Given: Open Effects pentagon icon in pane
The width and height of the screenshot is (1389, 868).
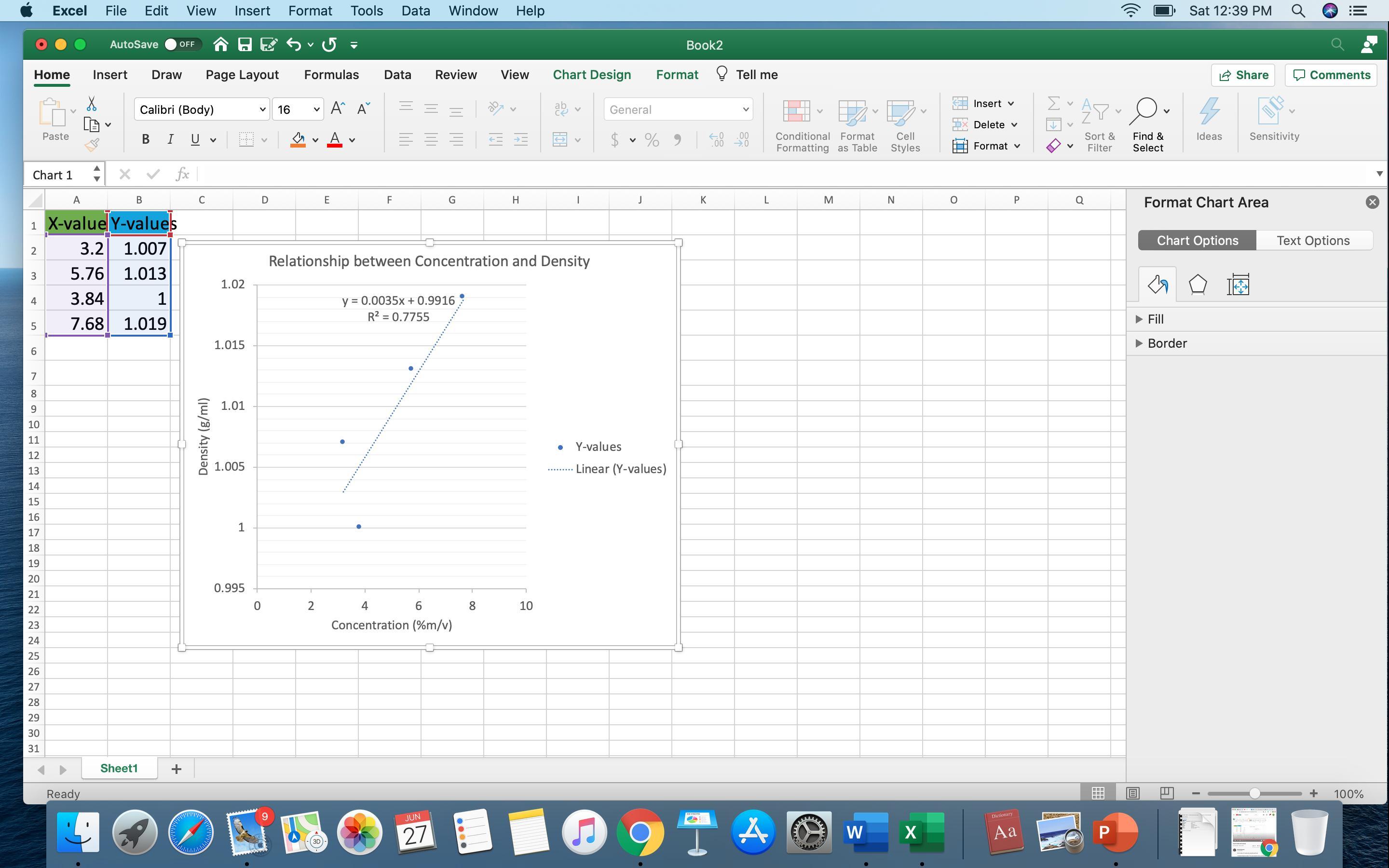Looking at the screenshot, I should pos(1198,285).
